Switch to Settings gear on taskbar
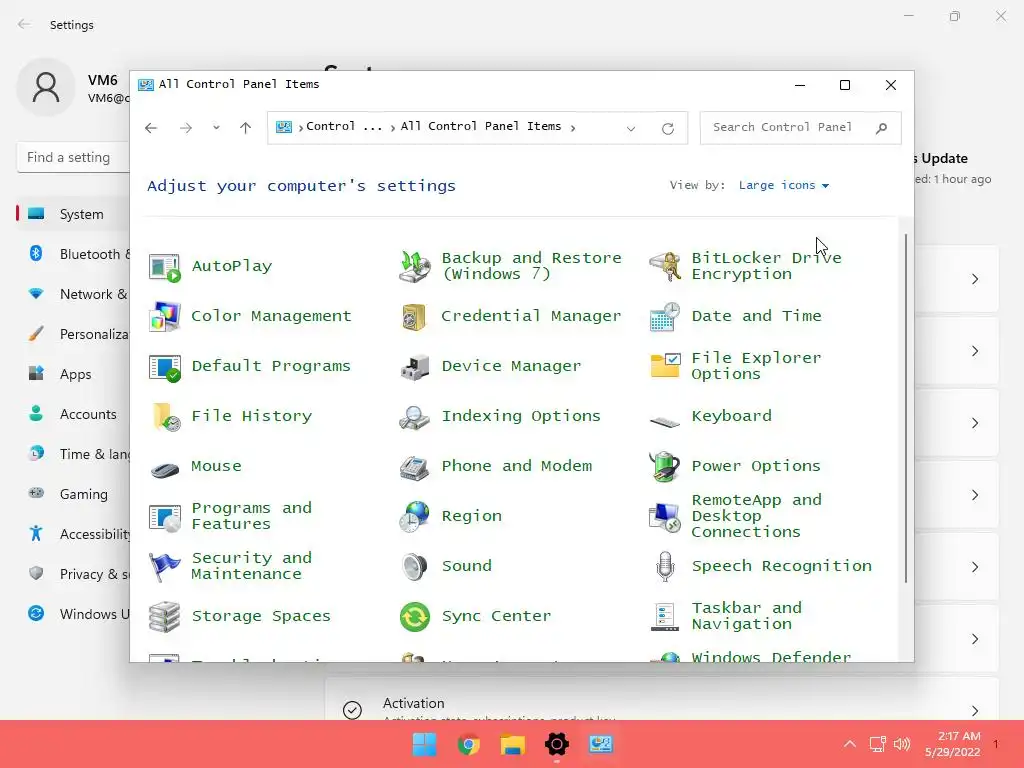The width and height of the screenshot is (1024, 768). tap(556, 744)
